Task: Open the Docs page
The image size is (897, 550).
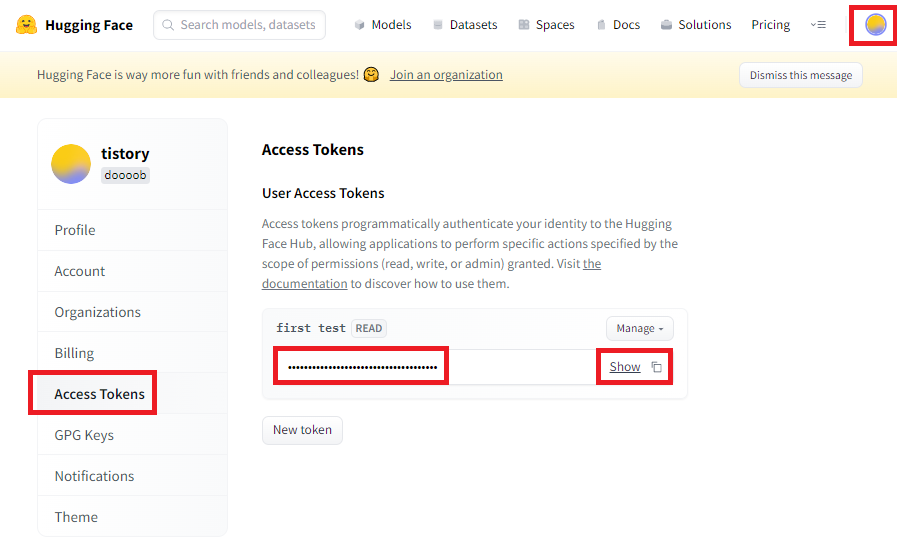Action: click(x=618, y=25)
